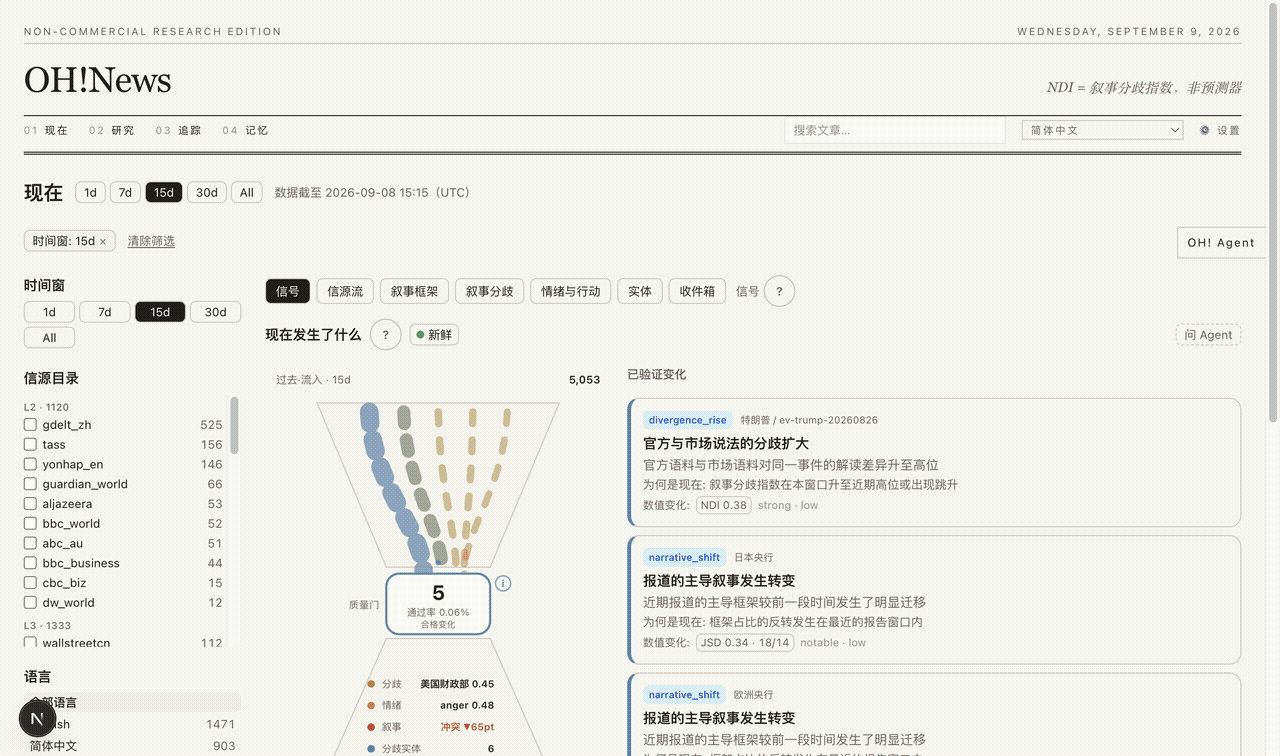The height and width of the screenshot is (756, 1280).
Task: Click the quality gate box showing 5
Action: pos(438,603)
